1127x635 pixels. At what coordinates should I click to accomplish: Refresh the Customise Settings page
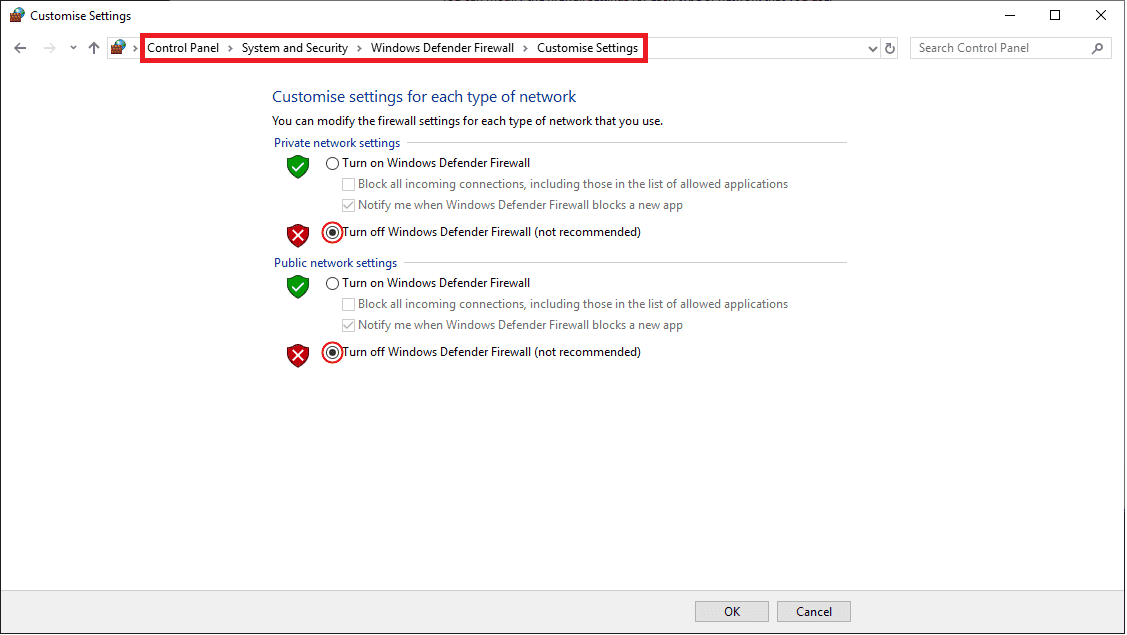[x=889, y=47]
